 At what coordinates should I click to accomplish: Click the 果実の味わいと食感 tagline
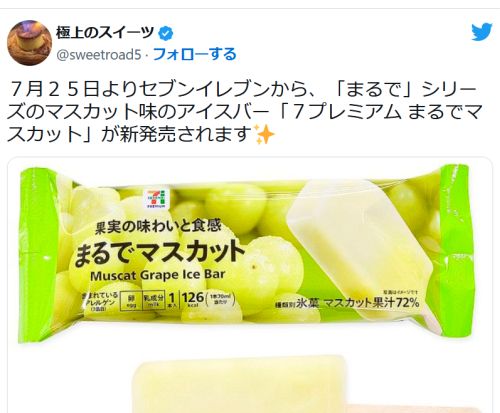[x=158, y=227]
